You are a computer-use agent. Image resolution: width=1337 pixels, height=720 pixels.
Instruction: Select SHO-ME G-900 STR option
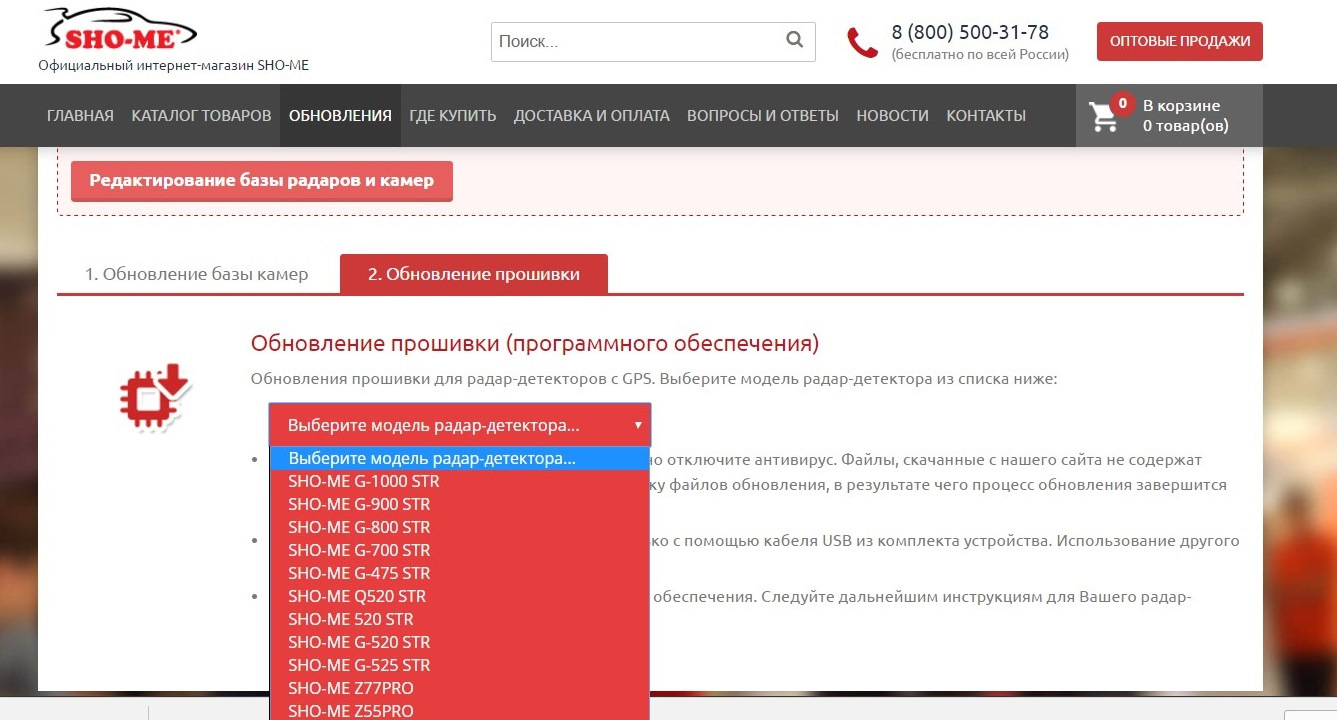click(460, 504)
